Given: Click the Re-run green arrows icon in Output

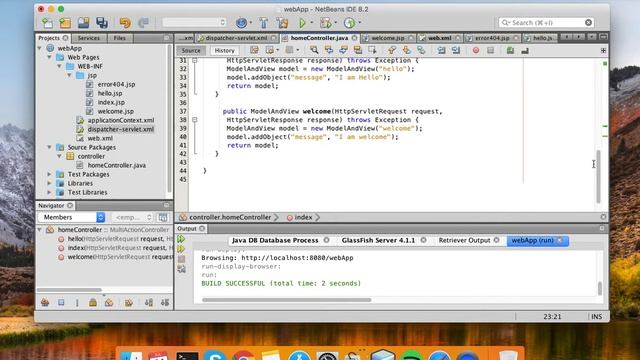Looking at the screenshot, I should coord(181,239).
